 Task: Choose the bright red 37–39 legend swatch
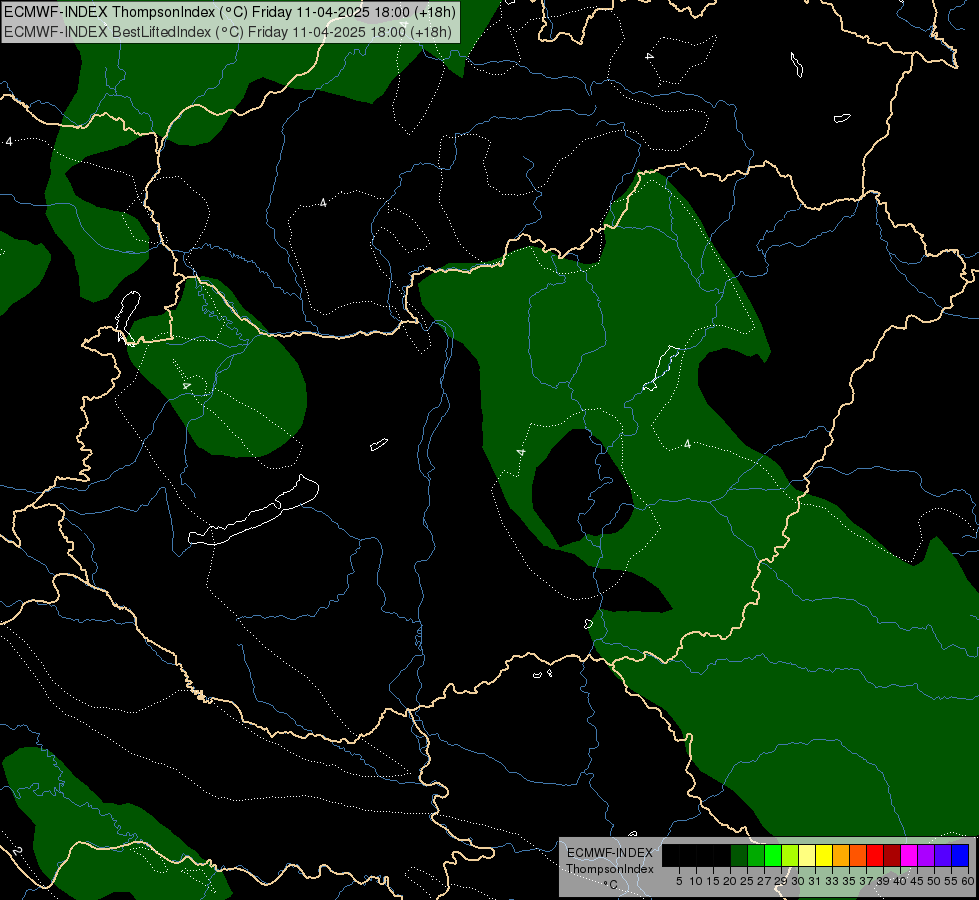pyautogui.click(x=875, y=855)
